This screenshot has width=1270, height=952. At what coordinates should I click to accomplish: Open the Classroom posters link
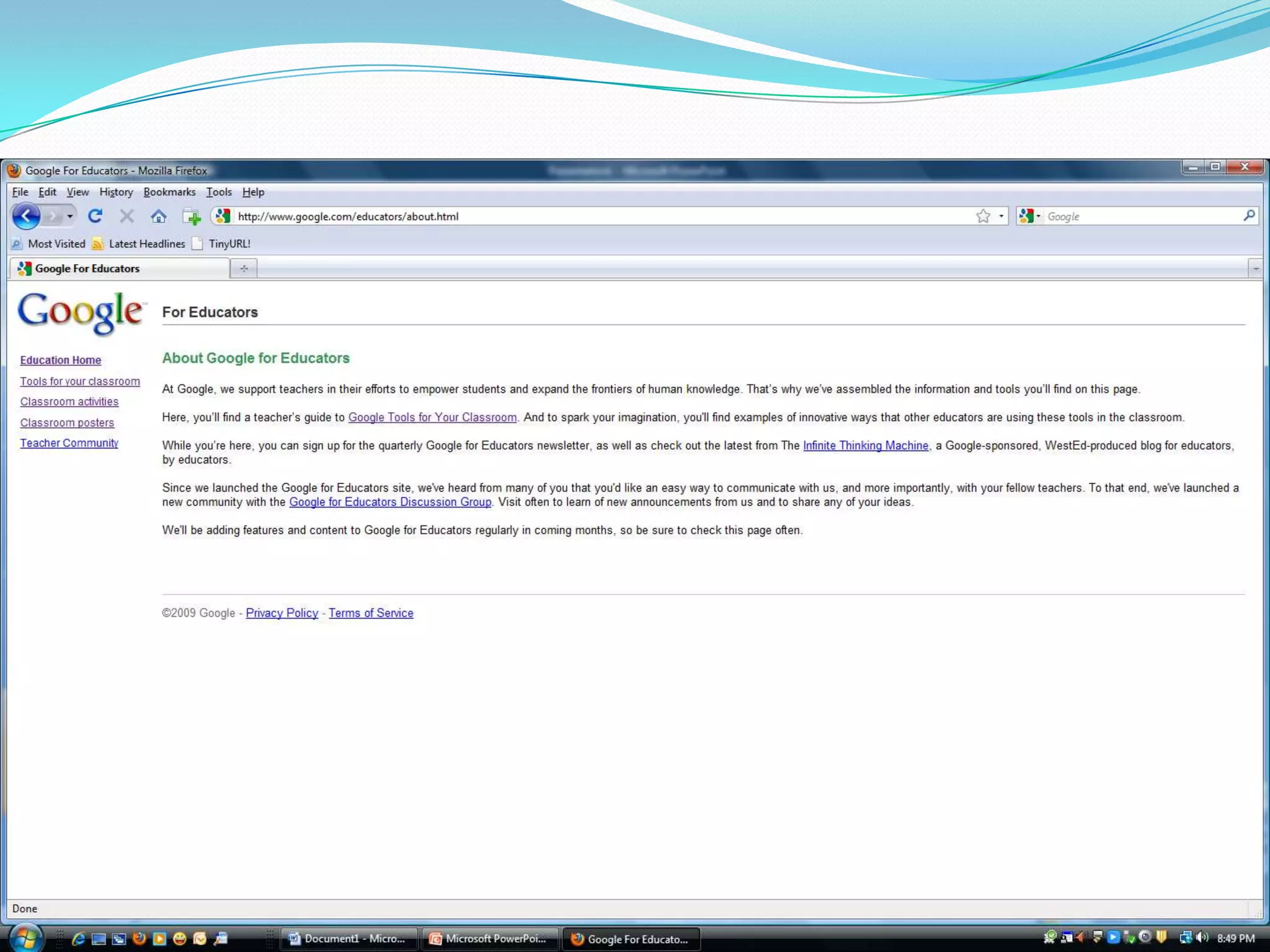click(67, 423)
